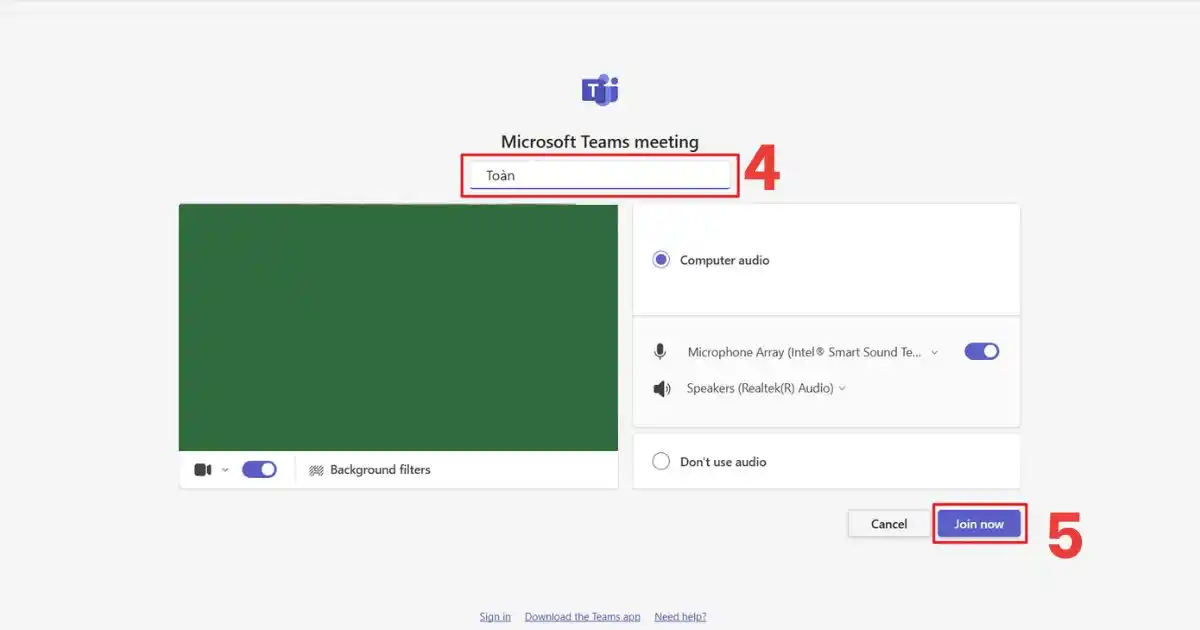
Task: Turn off the camera toggle switch
Action: click(259, 470)
